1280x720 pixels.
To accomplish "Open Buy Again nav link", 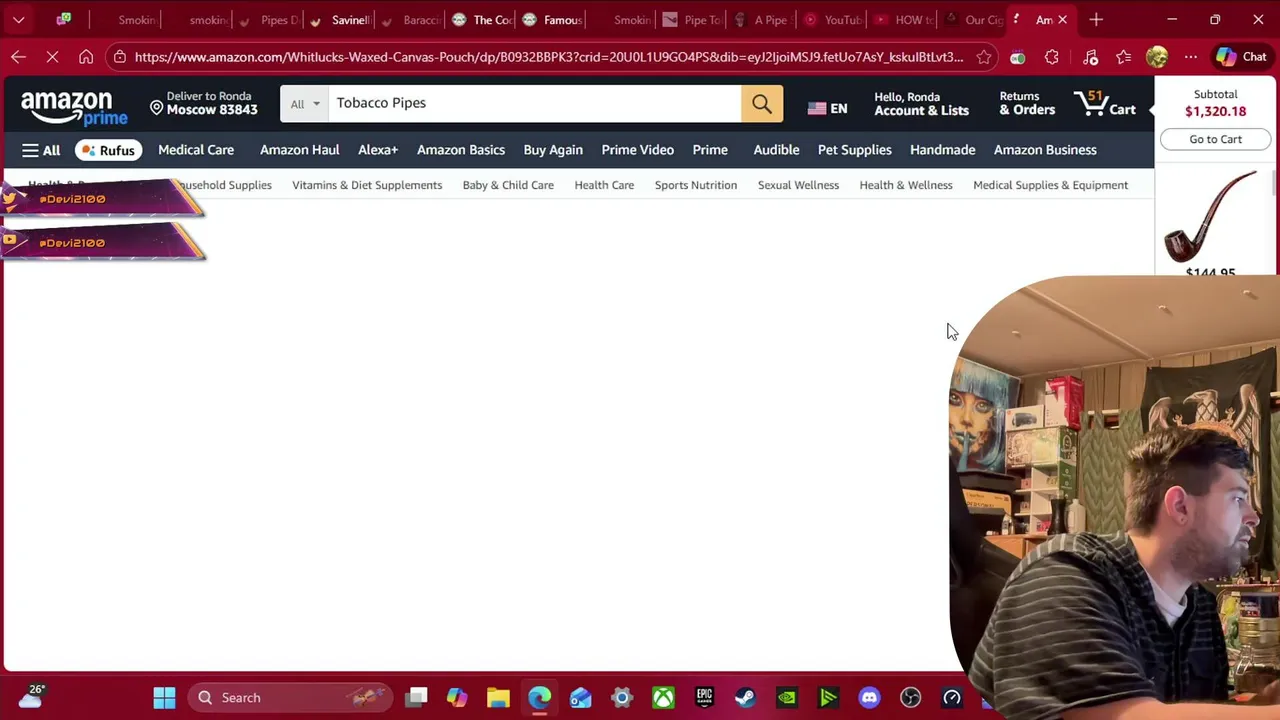I will click(x=553, y=150).
